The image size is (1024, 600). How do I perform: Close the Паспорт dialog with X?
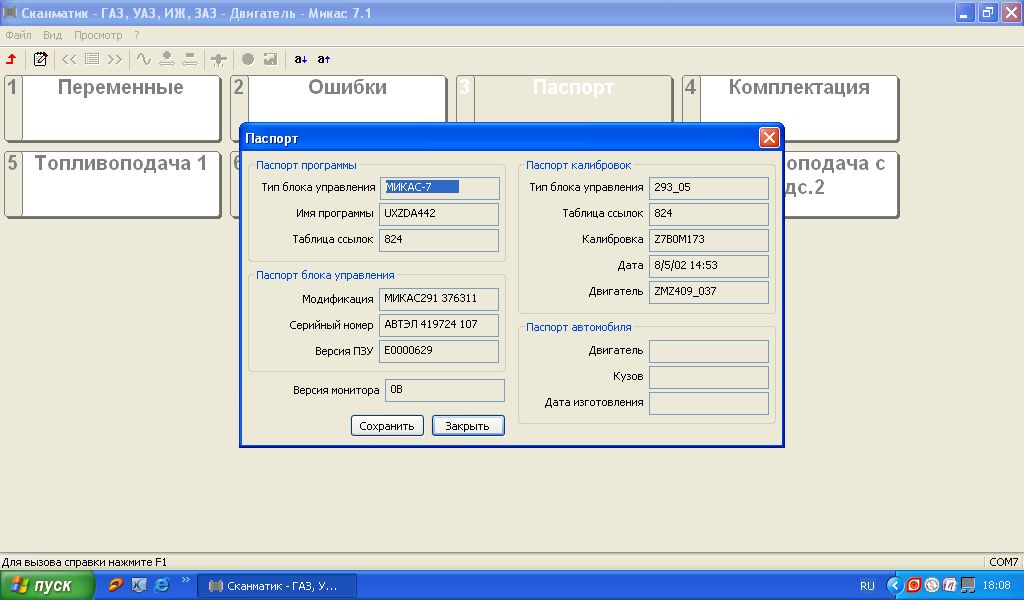pyautogui.click(x=768, y=138)
